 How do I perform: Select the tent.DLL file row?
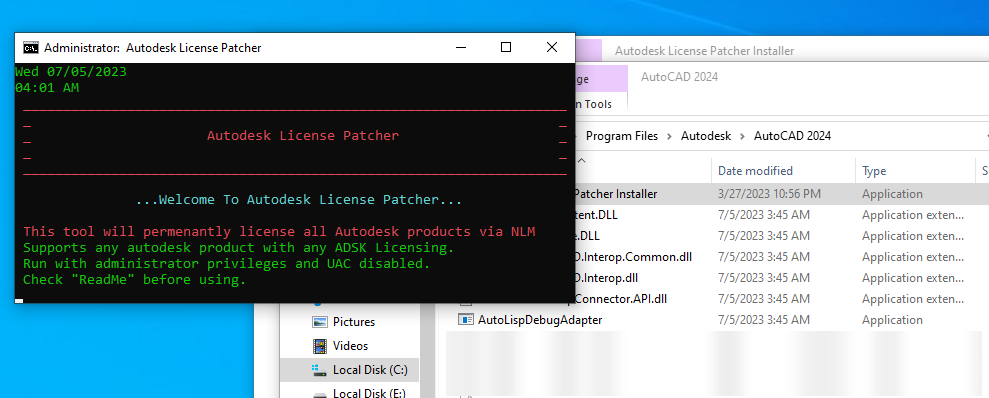(781, 214)
